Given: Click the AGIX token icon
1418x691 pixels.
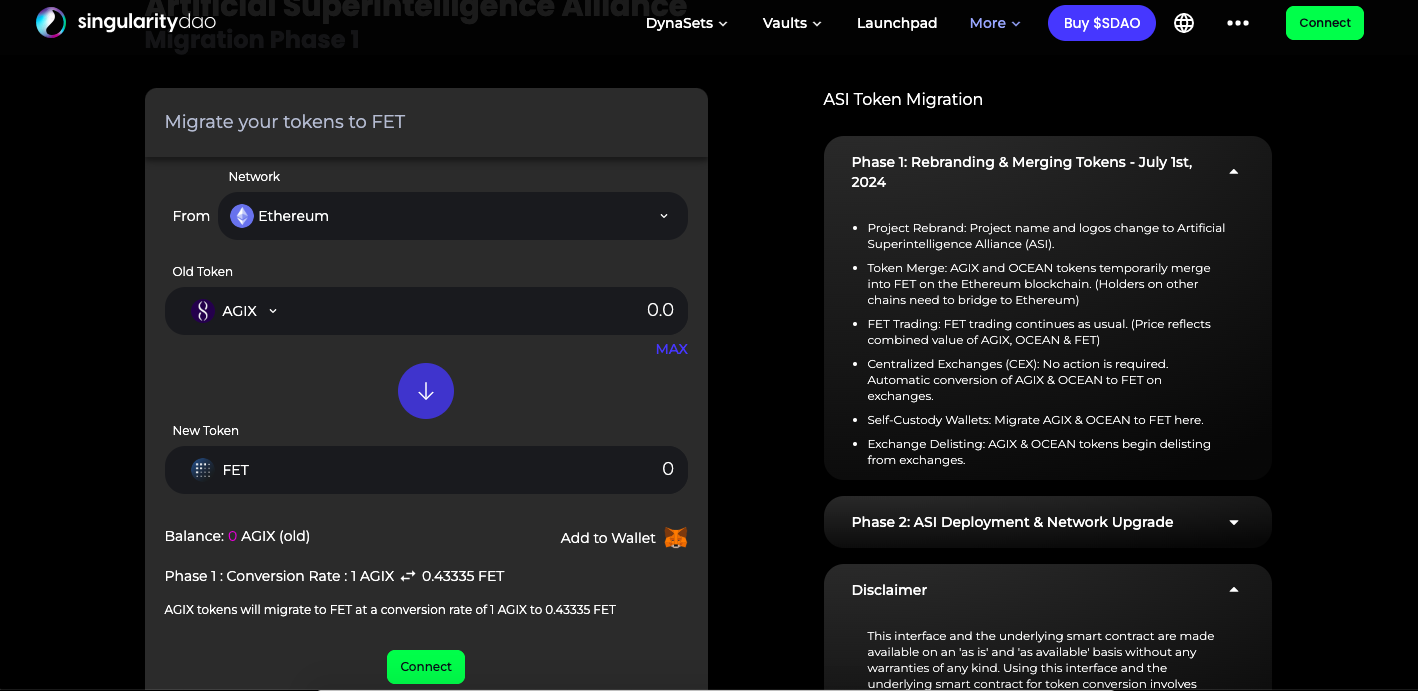Looking at the screenshot, I should click(x=203, y=311).
